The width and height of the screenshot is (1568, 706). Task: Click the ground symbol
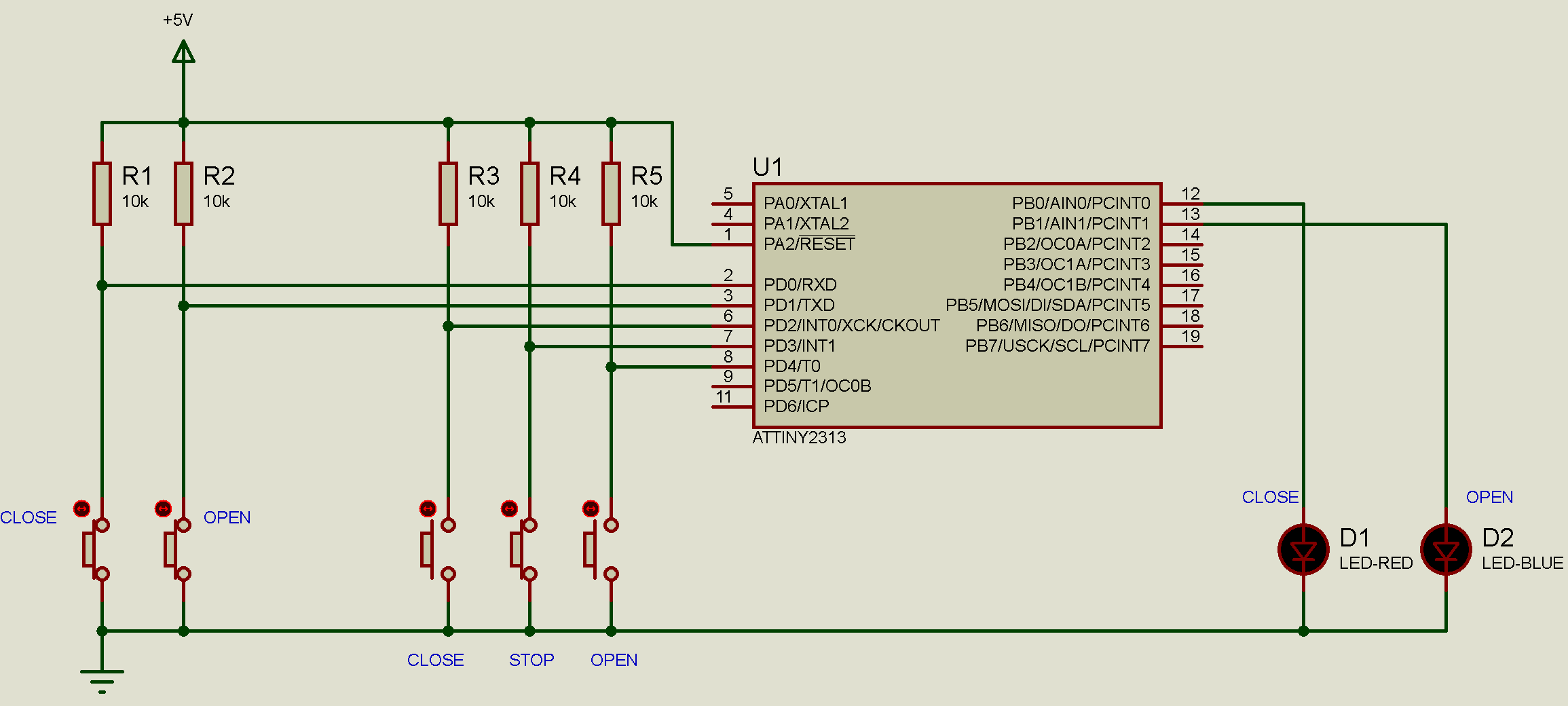[x=102, y=681]
